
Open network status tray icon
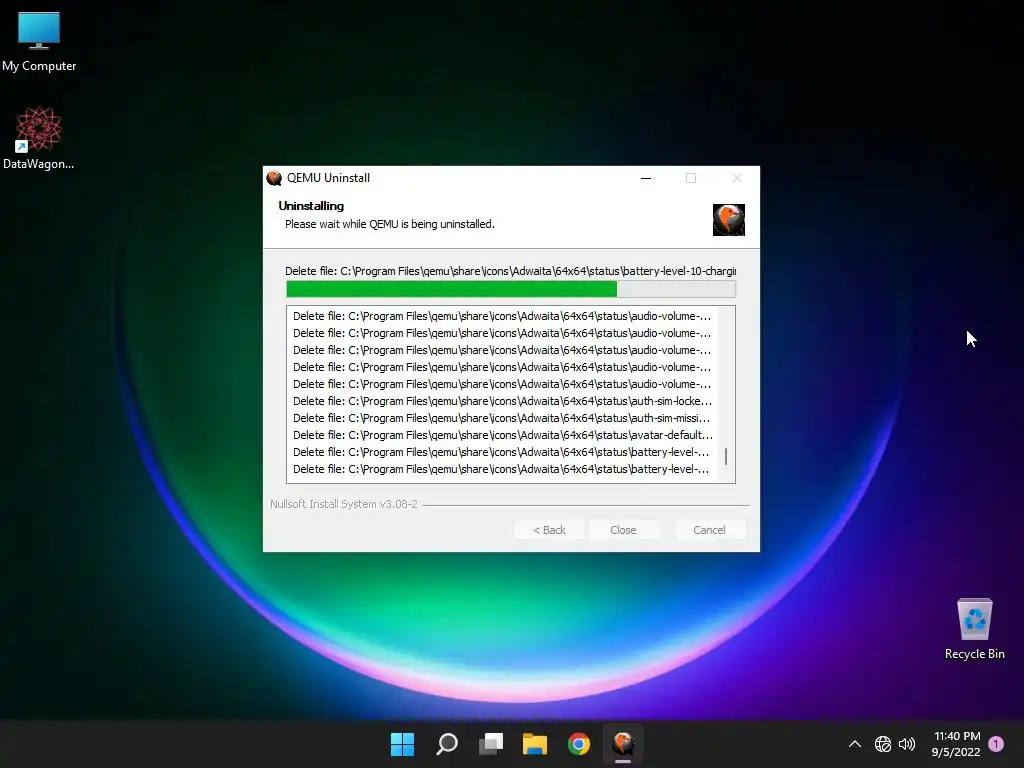(x=883, y=744)
